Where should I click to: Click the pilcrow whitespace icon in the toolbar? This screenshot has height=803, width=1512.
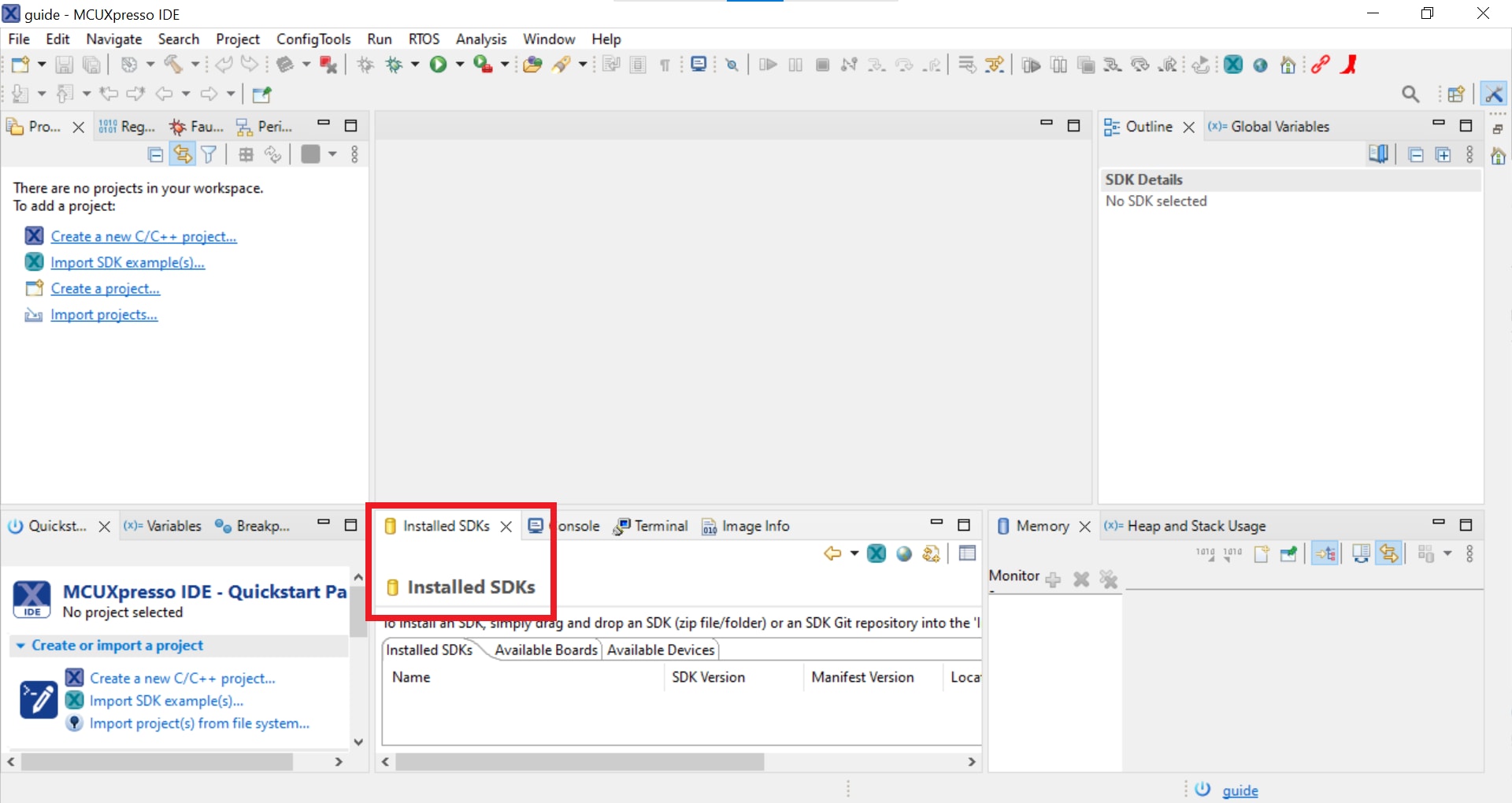tap(665, 65)
